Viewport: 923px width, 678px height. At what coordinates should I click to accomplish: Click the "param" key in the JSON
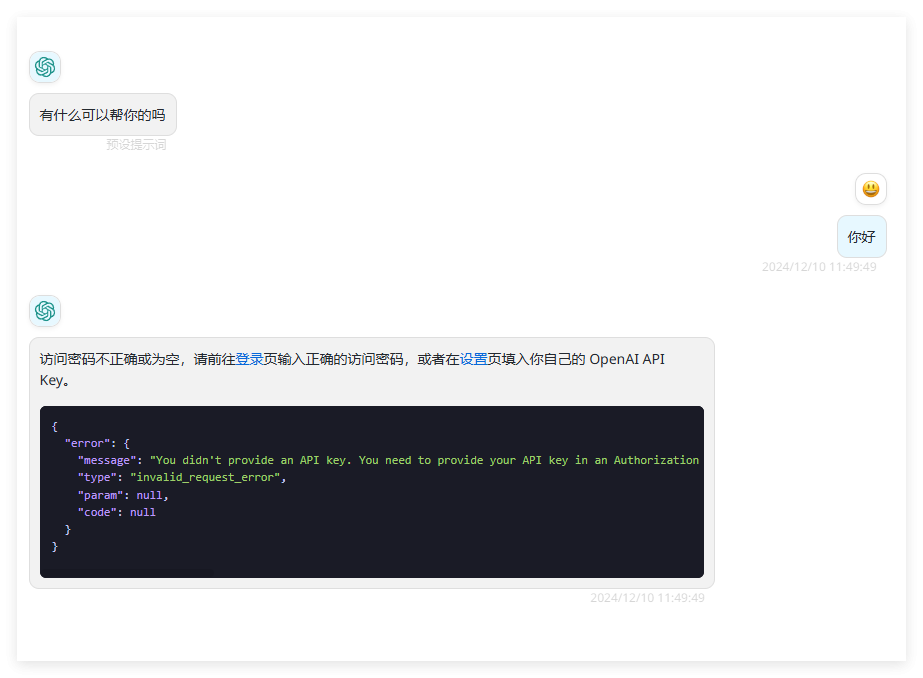[x=100, y=495]
